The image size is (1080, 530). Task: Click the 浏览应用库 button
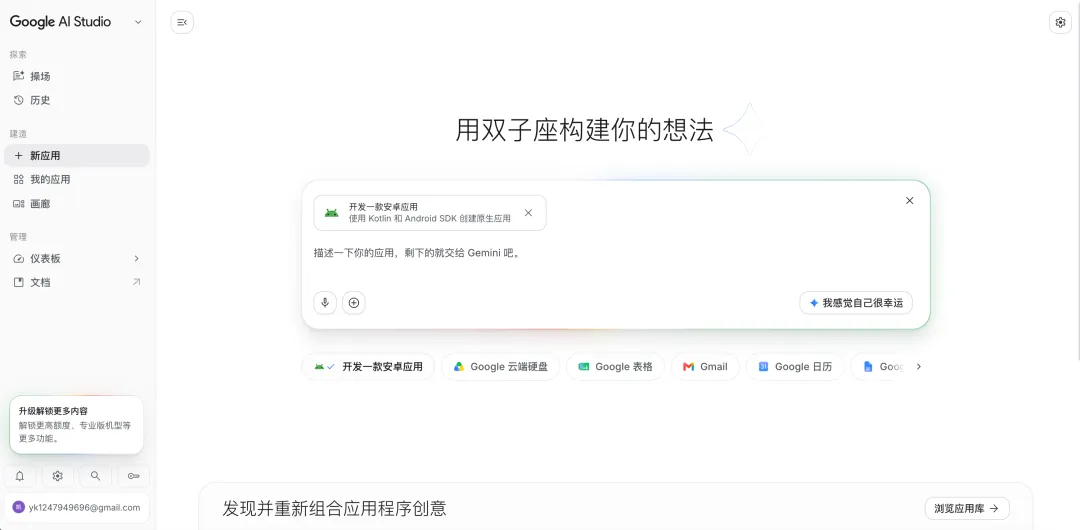[x=967, y=509]
